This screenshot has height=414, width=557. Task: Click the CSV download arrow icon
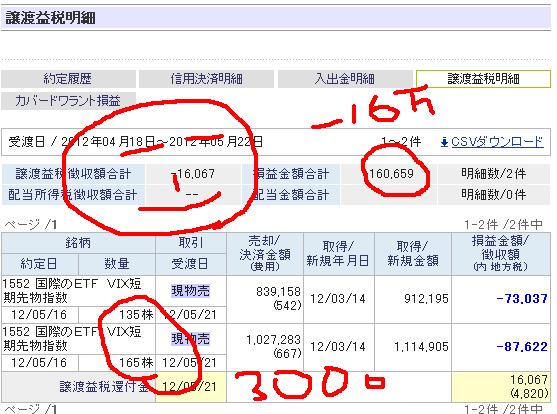point(444,143)
